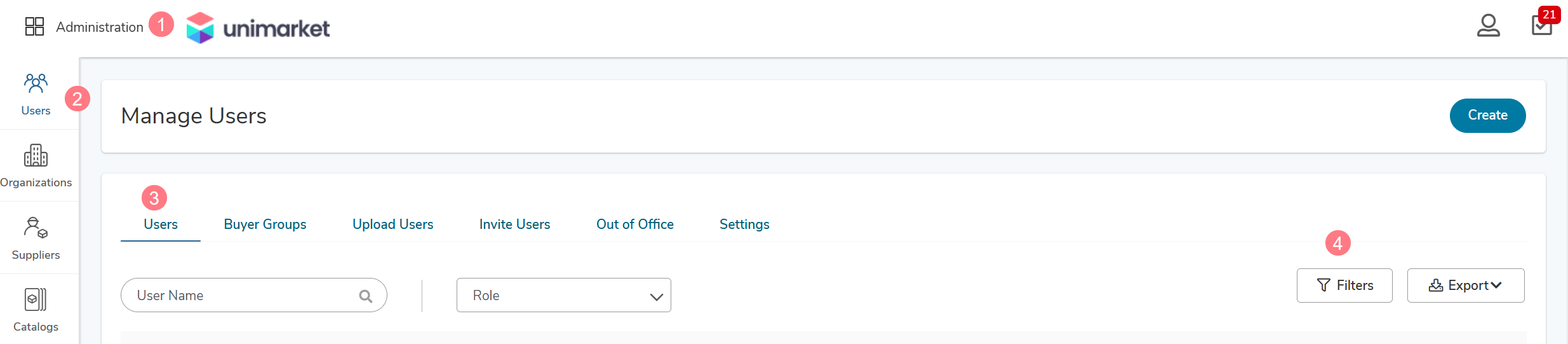The height and width of the screenshot is (344, 1568).
Task: Open the Organizations sidebar icon
Action: (x=36, y=166)
